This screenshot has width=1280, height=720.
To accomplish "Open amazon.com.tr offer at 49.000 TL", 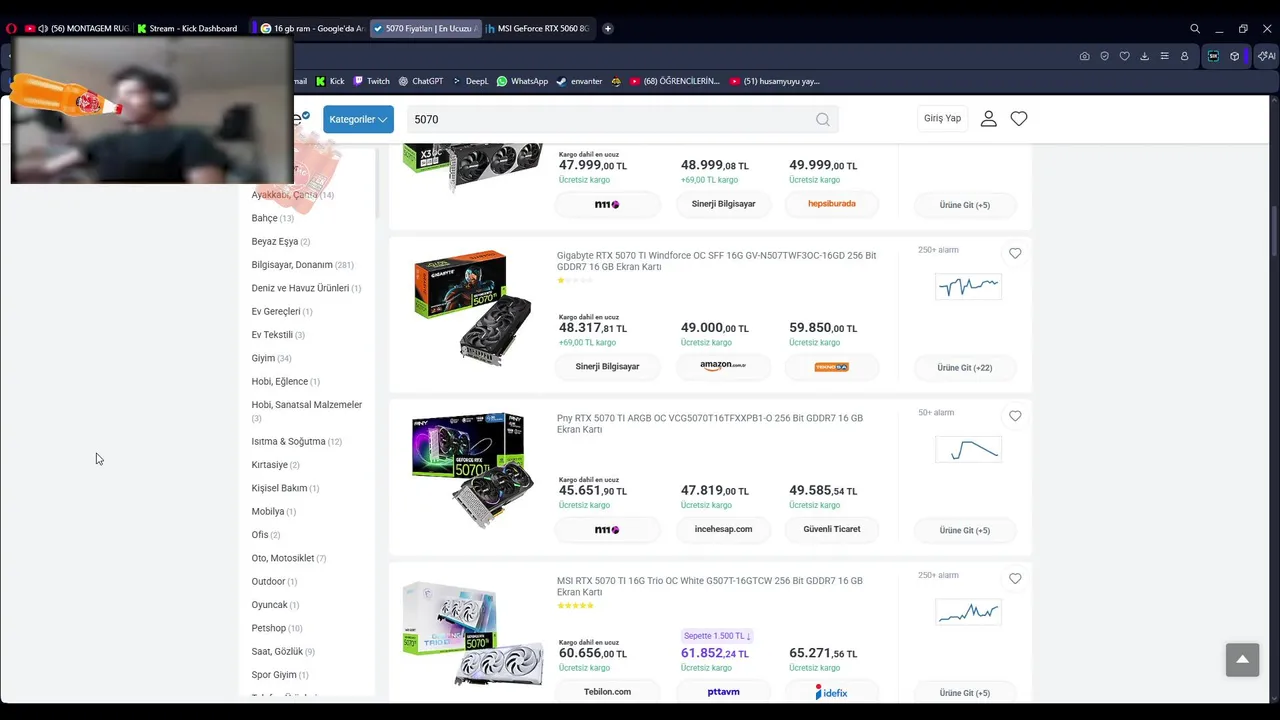I will coord(723,367).
